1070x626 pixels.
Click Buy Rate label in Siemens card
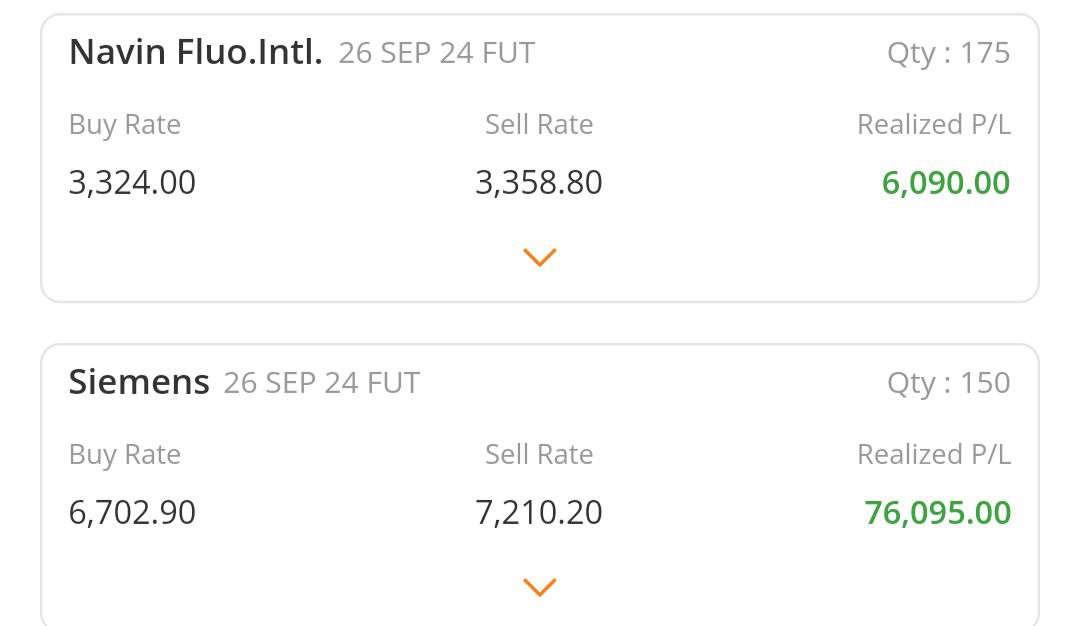point(125,455)
